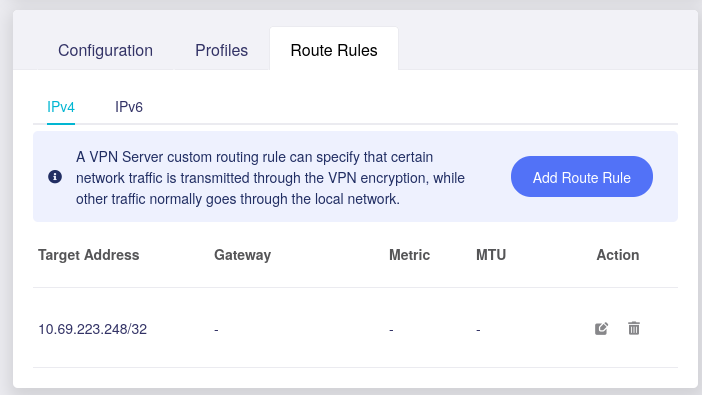The width and height of the screenshot is (702, 395).
Task: Click the MTU dash value in the row
Action: coord(478,330)
